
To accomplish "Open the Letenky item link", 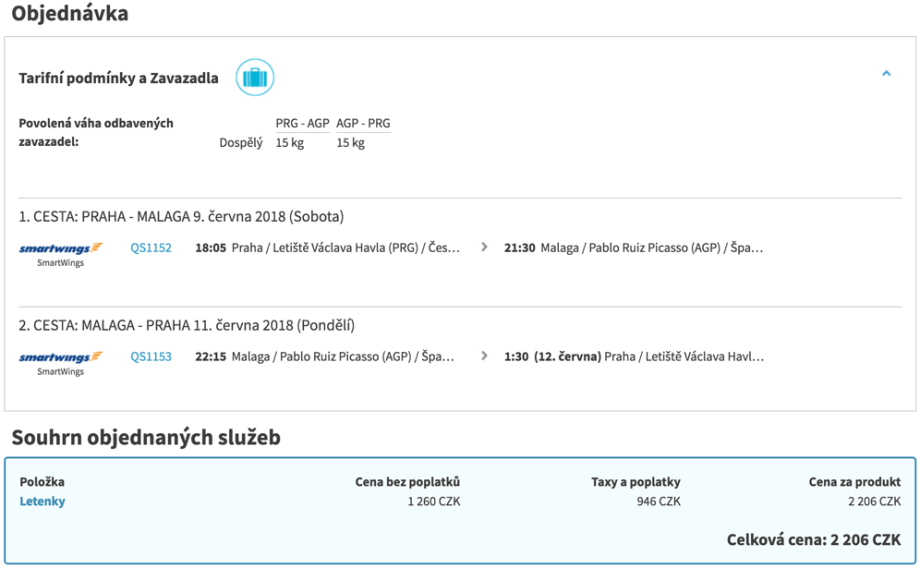I will click(x=42, y=501).
